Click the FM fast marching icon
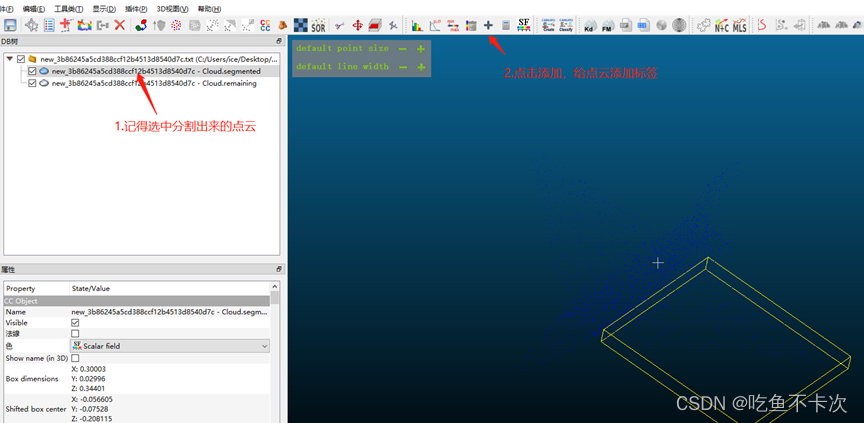 tap(608, 25)
